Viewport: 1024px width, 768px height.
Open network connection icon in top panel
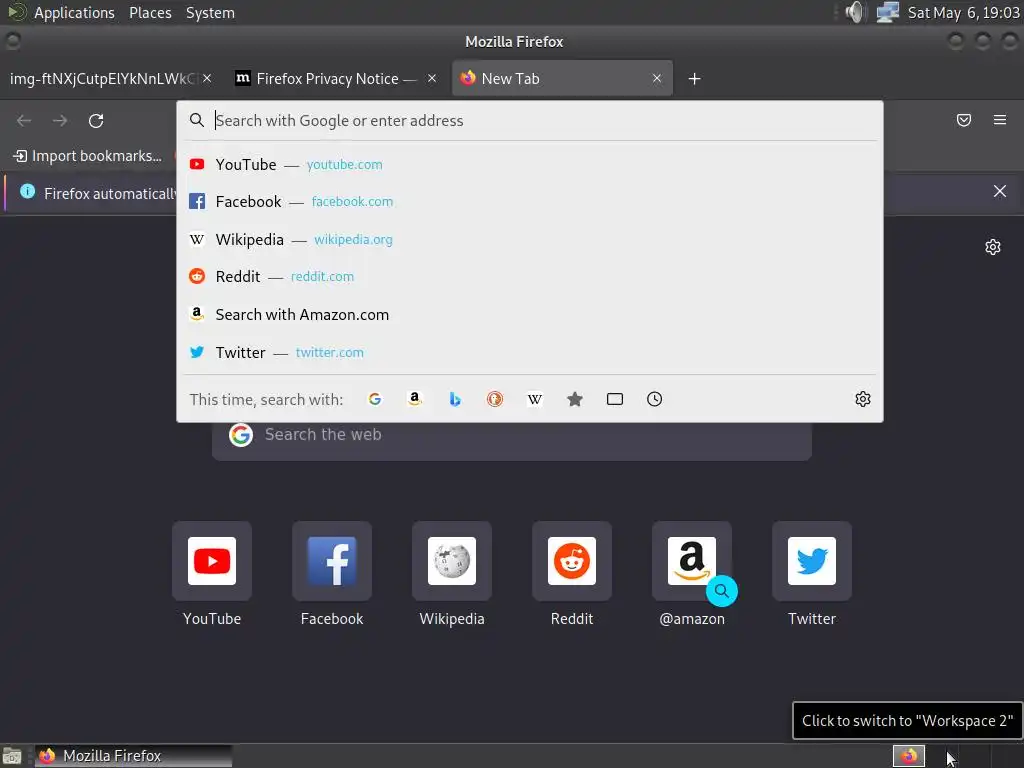pyautogui.click(x=888, y=12)
